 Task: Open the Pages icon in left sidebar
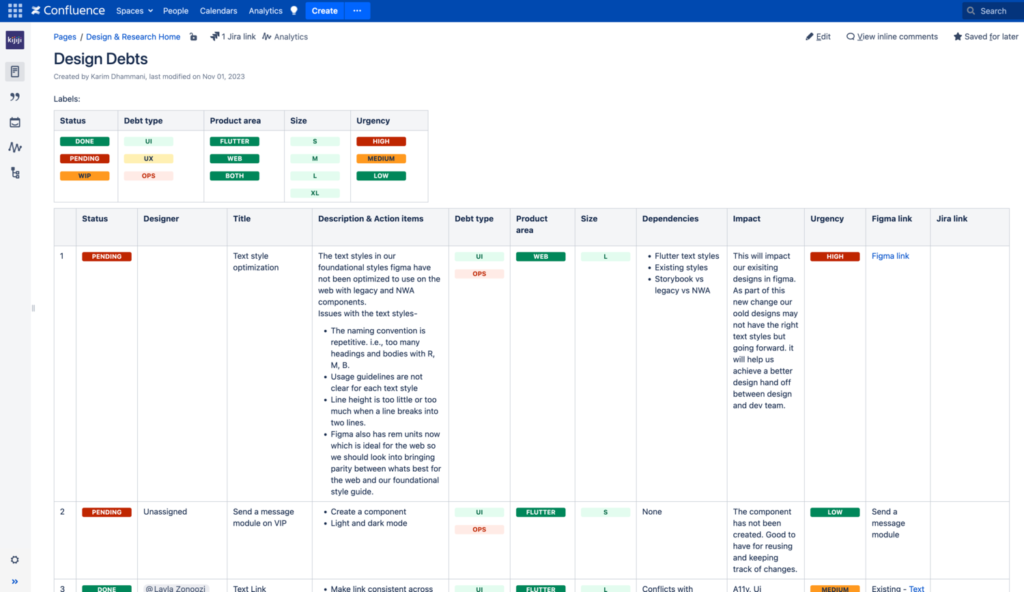tap(15, 72)
